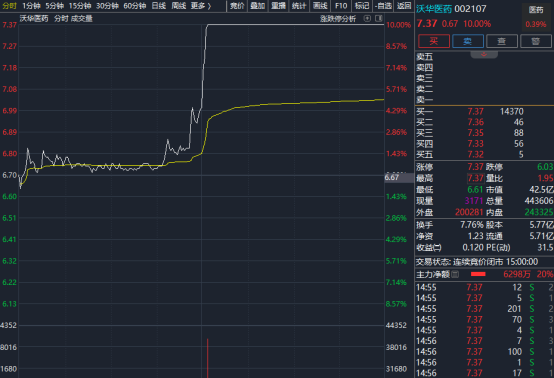
Task: Click the 换手 value 7.76%
Action: (x=472, y=225)
